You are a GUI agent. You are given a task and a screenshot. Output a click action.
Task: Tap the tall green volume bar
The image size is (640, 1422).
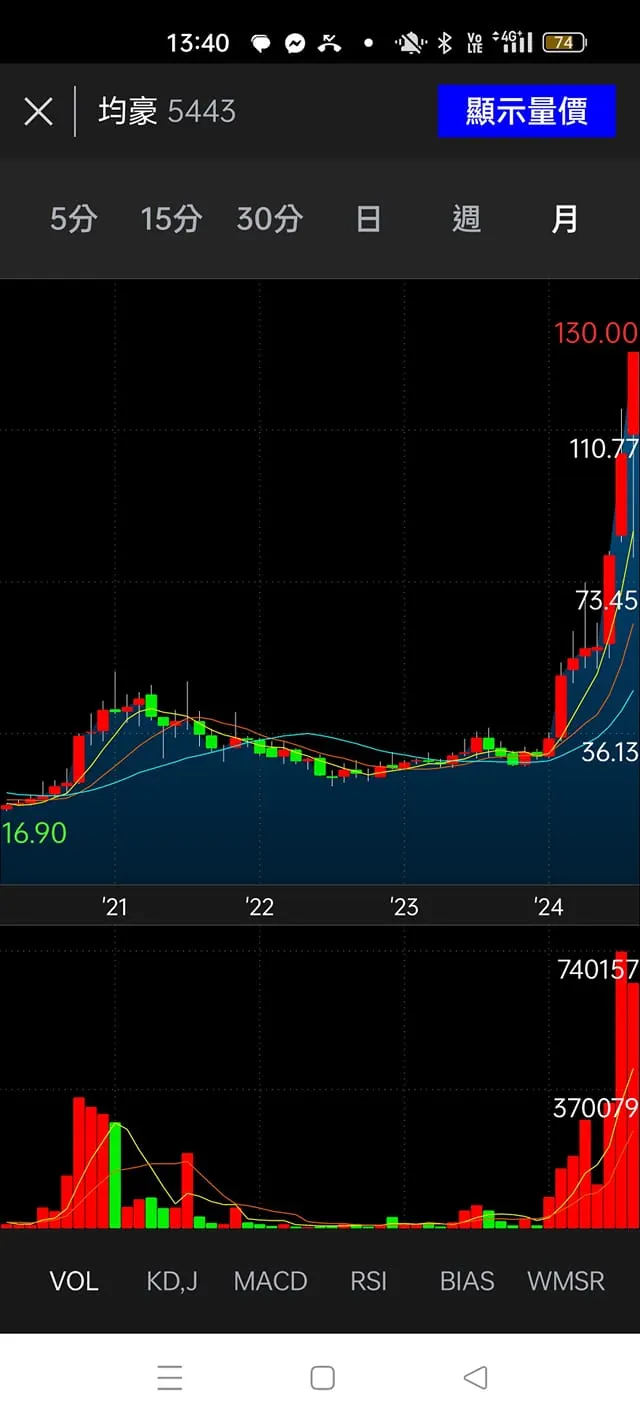tap(115, 1175)
